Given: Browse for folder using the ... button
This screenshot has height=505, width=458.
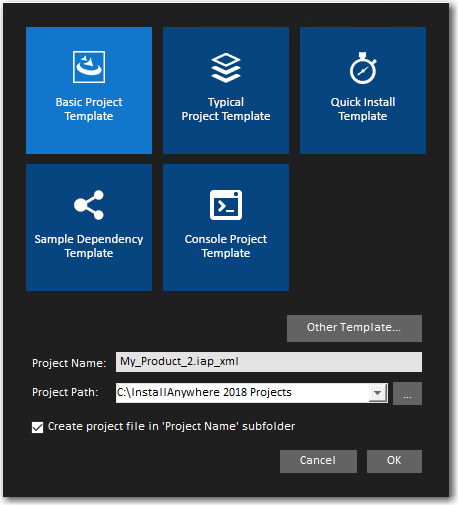Looking at the screenshot, I should click(x=407, y=394).
